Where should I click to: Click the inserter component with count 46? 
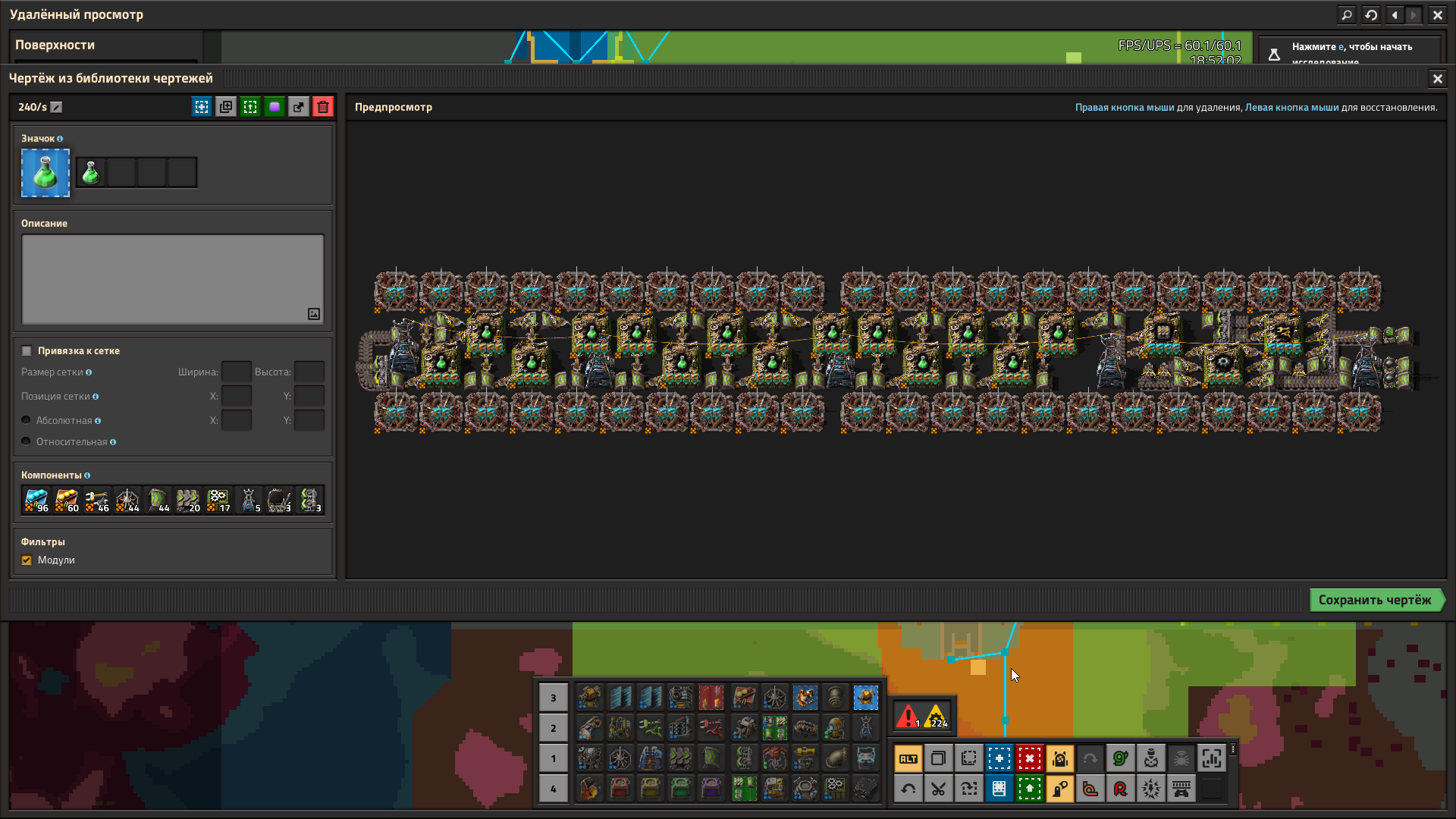pyautogui.click(x=97, y=500)
